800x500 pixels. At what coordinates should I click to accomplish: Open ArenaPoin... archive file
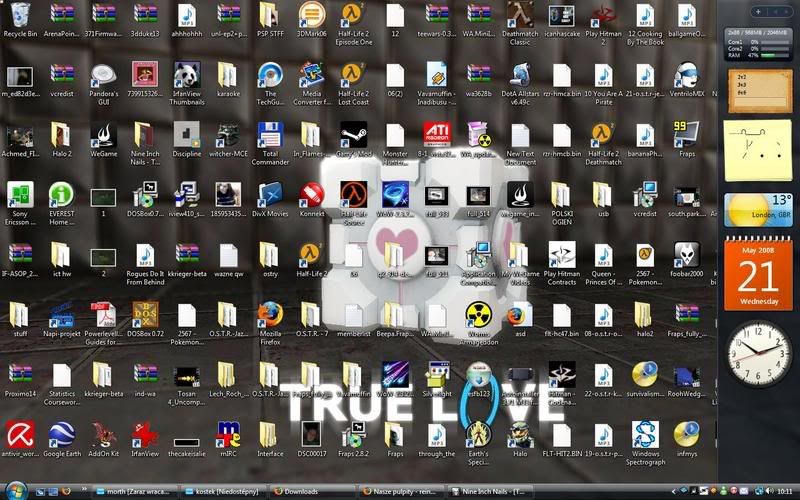pos(62,15)
